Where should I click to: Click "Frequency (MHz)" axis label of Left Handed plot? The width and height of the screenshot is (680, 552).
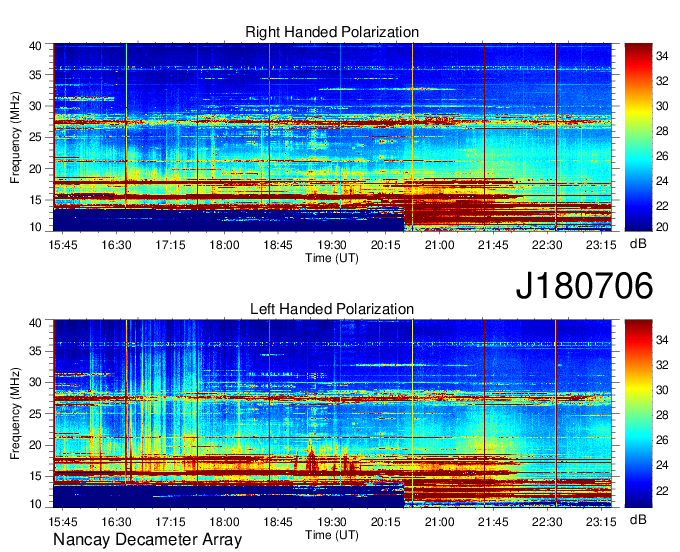(15, 414)
